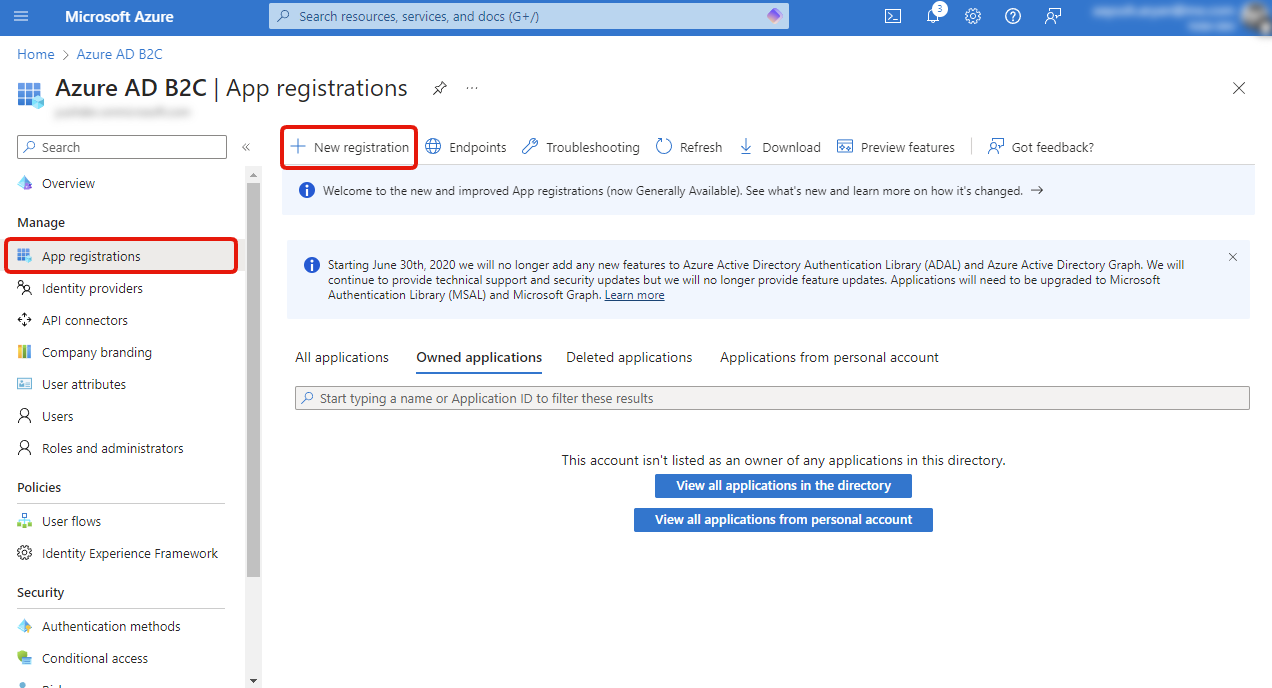
Task: Download the applications list
Action: pos(779,146)
